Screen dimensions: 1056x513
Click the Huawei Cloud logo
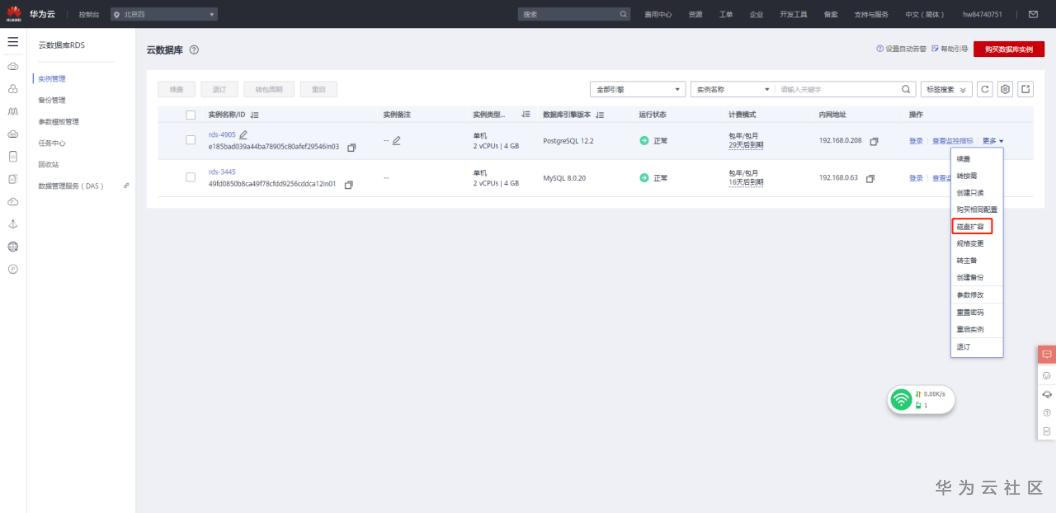click(13, 13)
